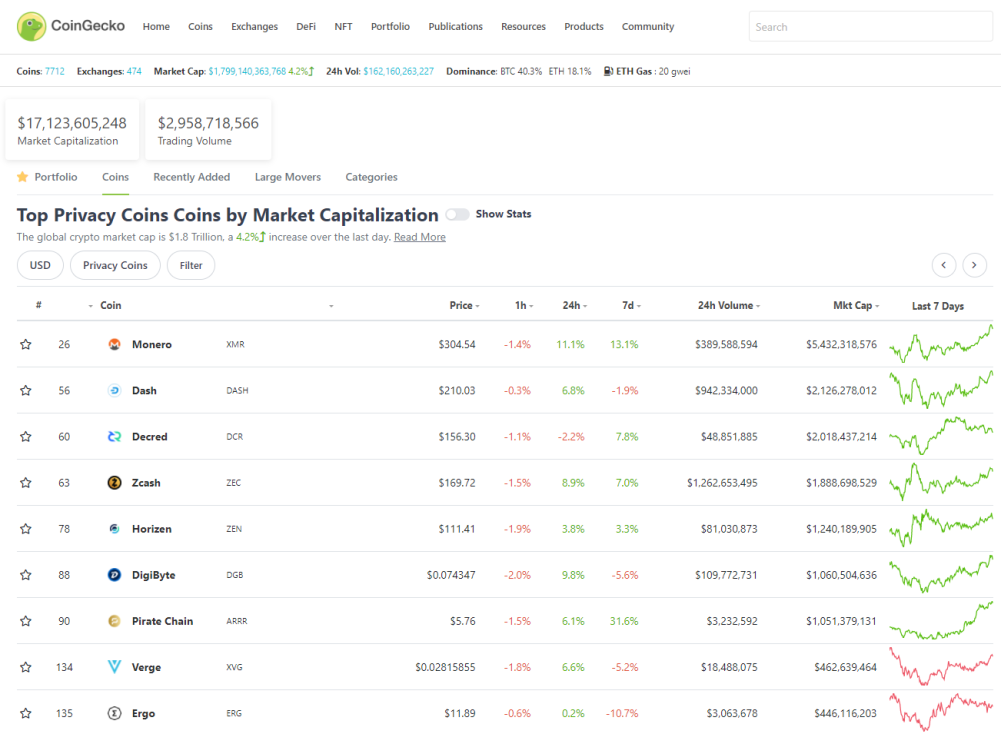Favorite Monero with its star
Screen dimensions: 1001x734
26,344
